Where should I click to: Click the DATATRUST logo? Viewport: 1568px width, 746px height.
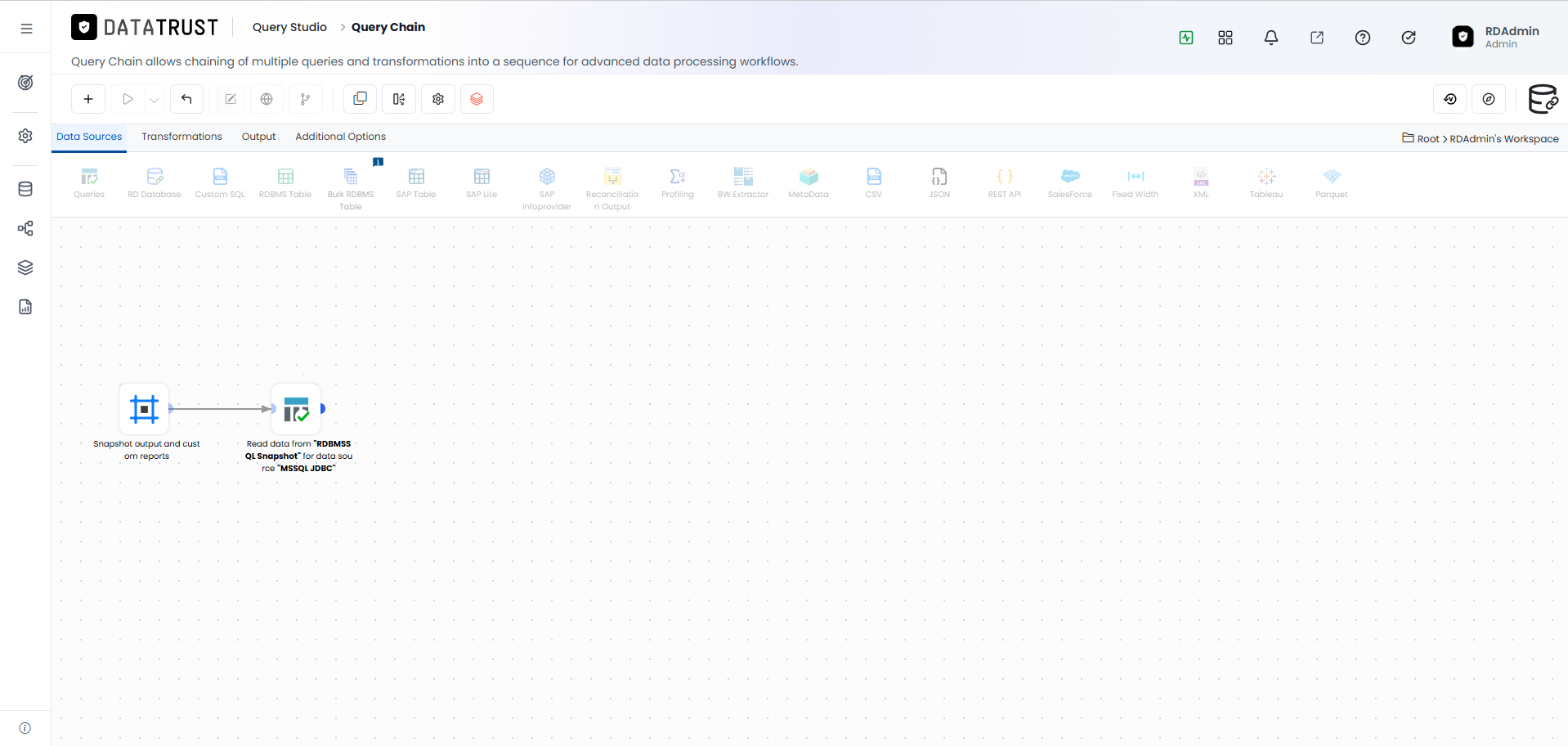[145, 28]
